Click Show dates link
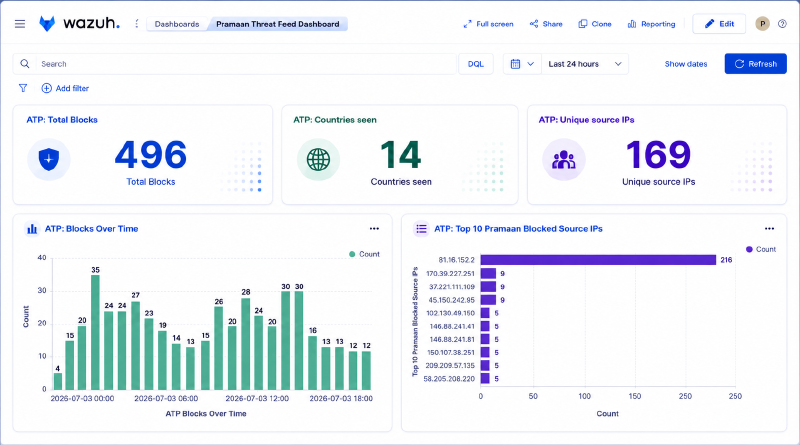The width and height of the screenshot is (800, 445). coord(686,64)
